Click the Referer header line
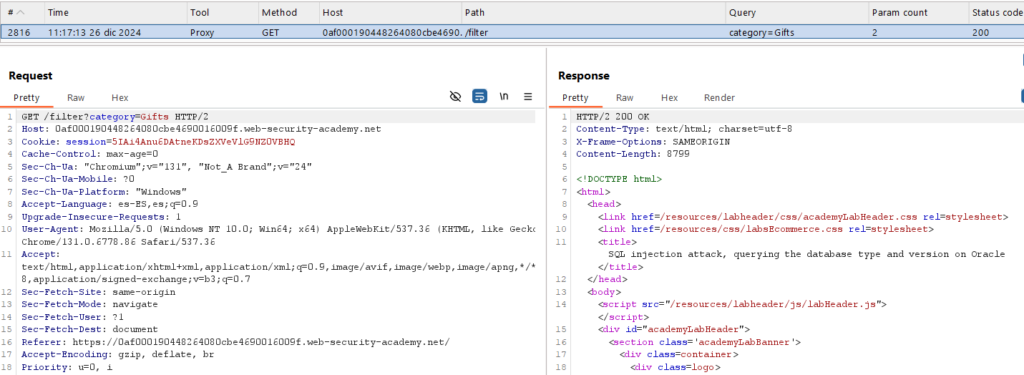Screen dimensions: 1024x375 [235, 342]
